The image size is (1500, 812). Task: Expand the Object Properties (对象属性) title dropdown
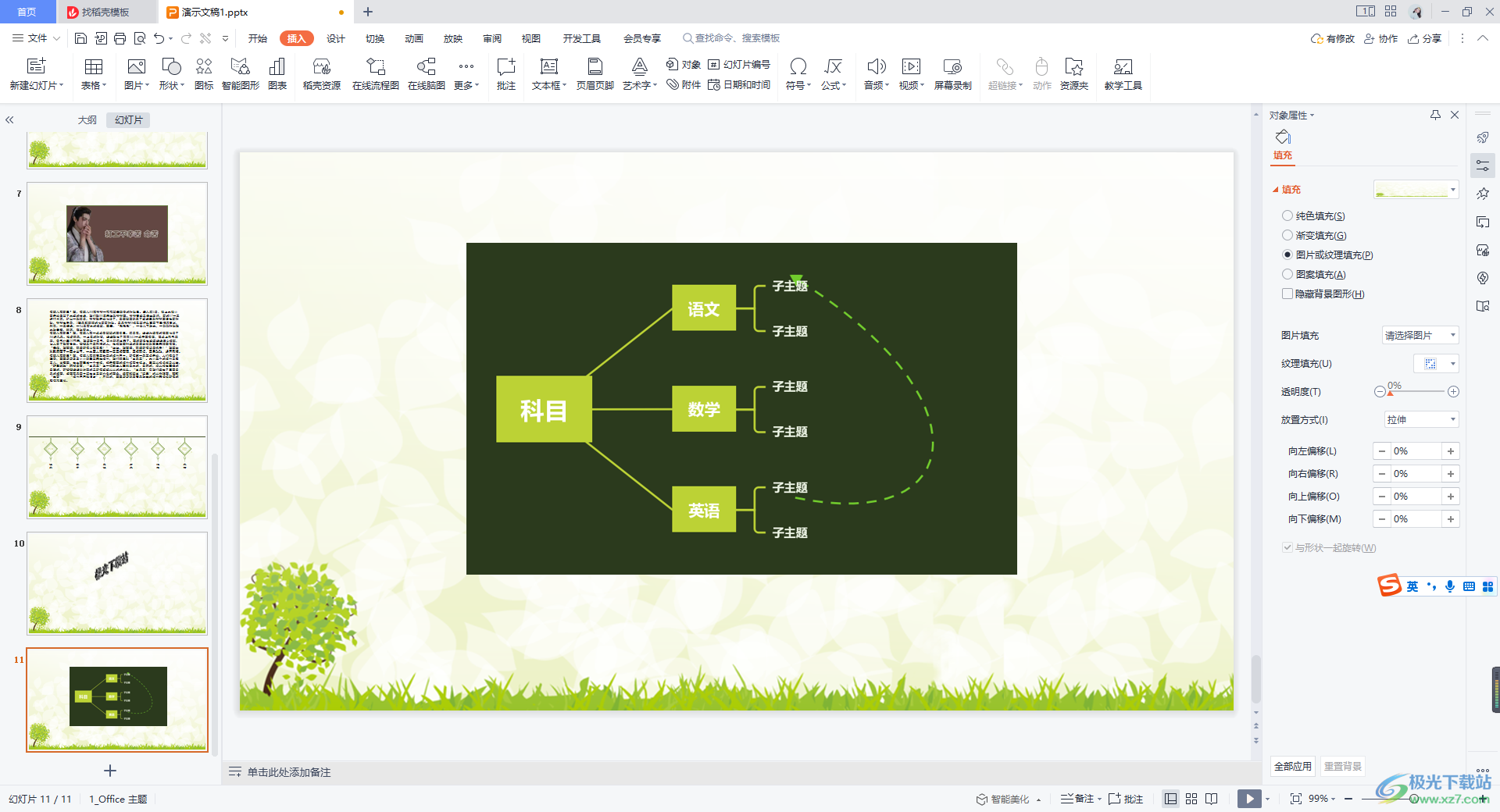click(1292, 115)
